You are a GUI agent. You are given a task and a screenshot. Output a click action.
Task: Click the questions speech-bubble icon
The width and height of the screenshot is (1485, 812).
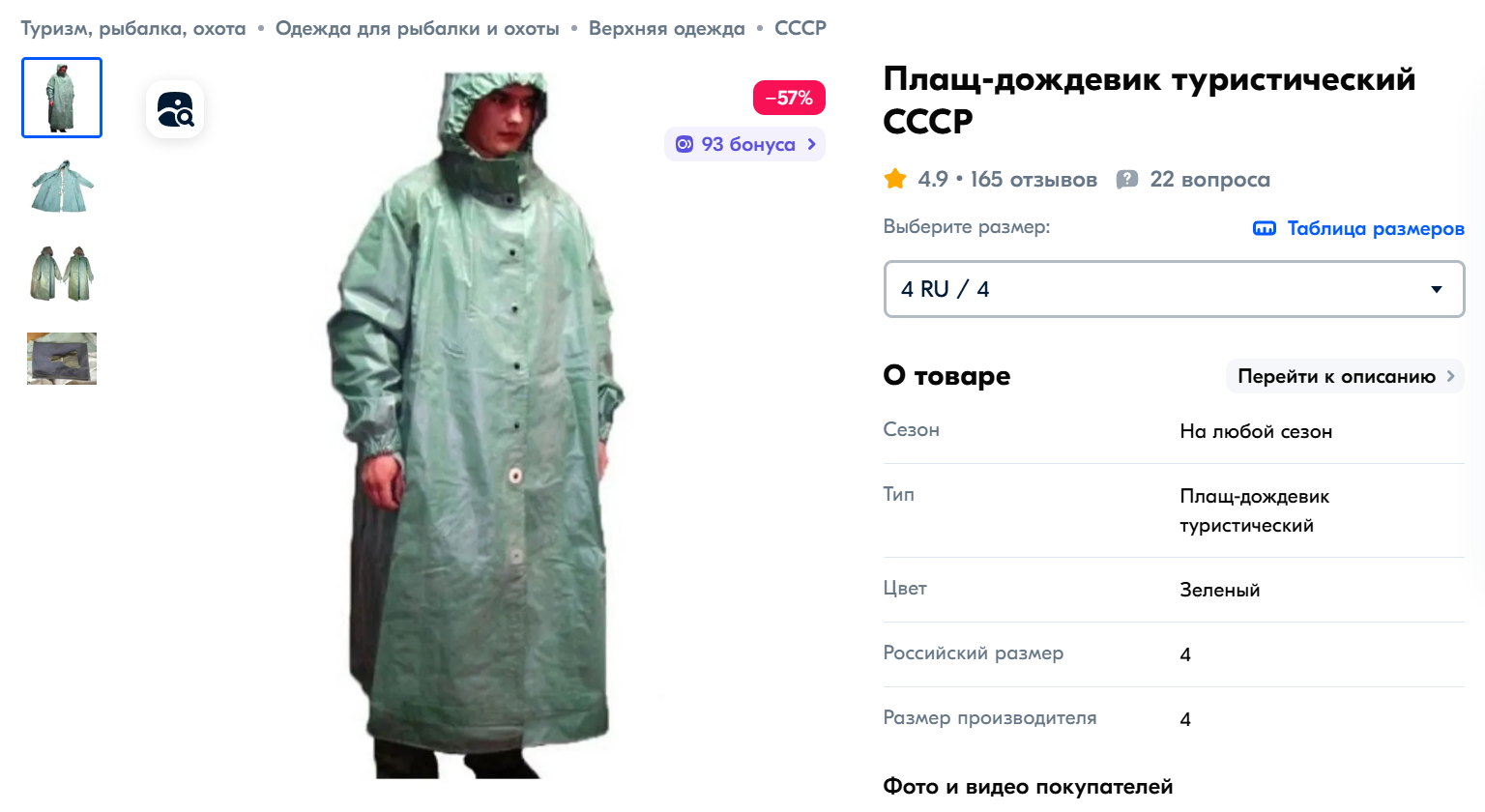coord(1127,179)
